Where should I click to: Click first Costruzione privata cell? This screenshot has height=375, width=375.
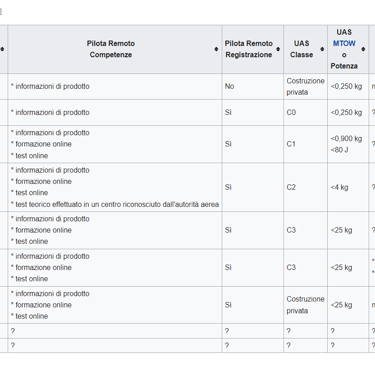tap(305, 86)
